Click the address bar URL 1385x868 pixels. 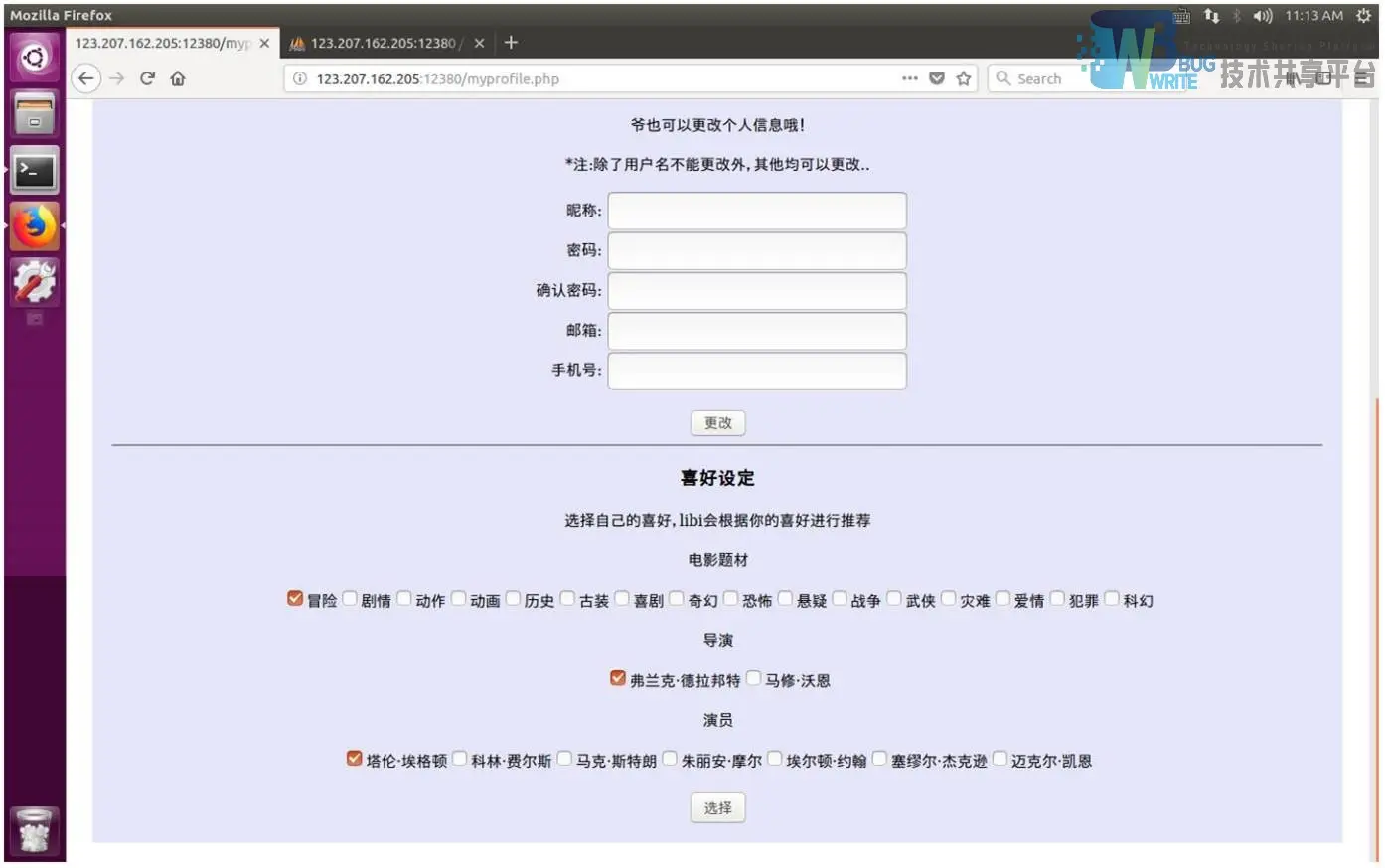pos(437,78)
